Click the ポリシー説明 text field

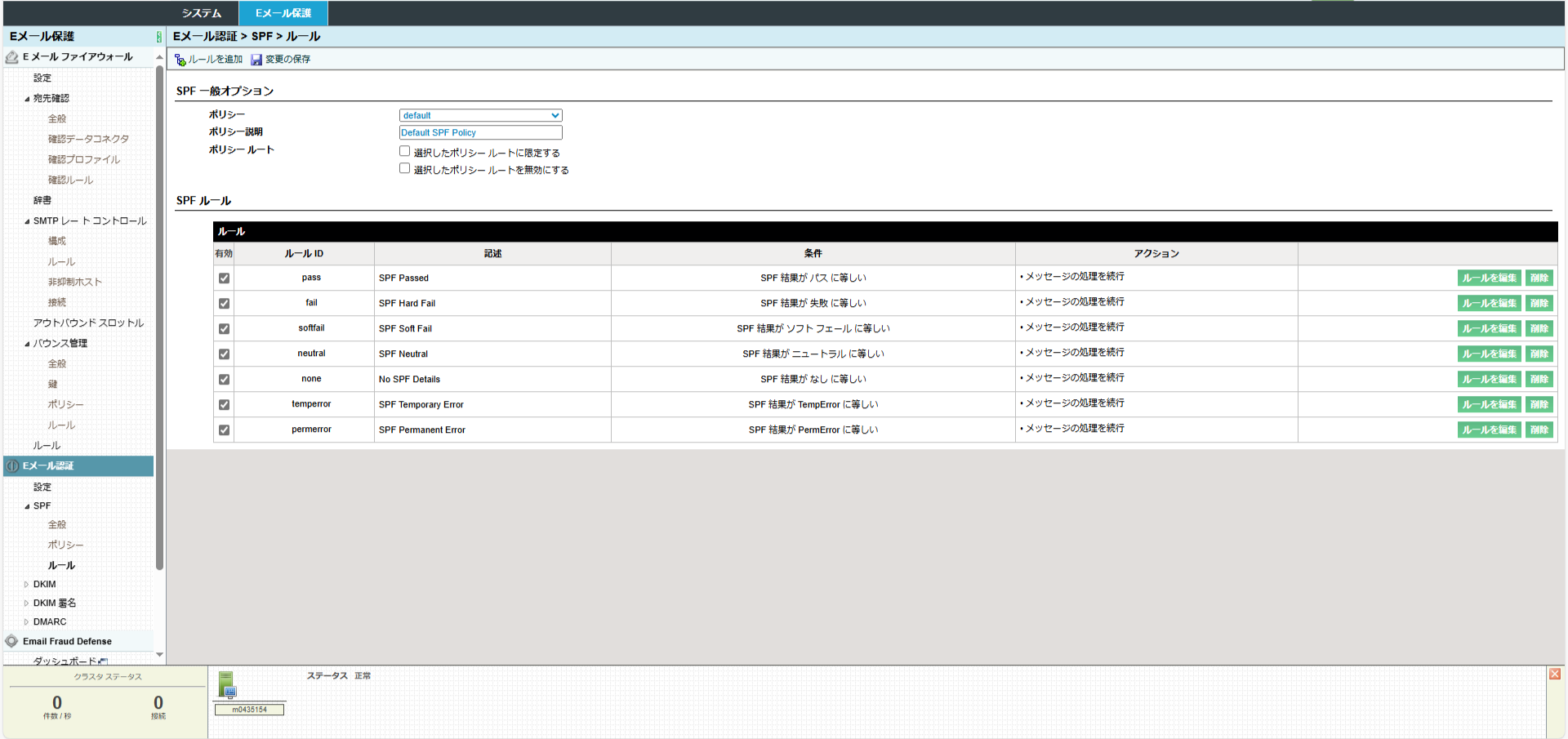coord(480,133)
